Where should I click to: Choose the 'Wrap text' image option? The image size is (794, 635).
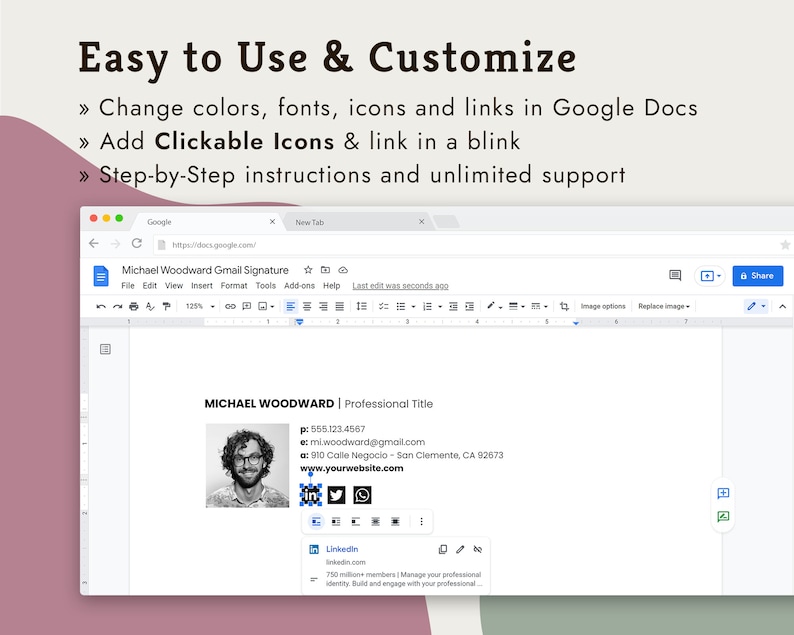tap(336, 521)
